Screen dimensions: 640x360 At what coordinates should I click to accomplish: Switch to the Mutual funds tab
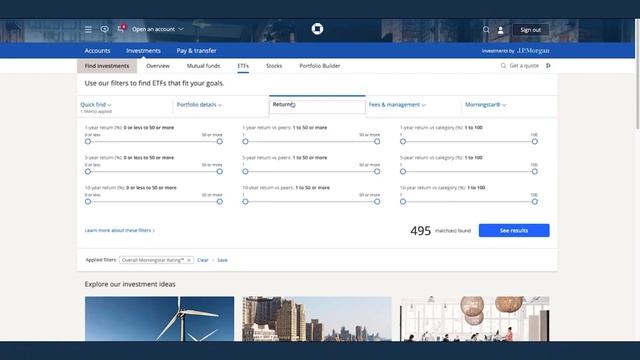point(203,66)
